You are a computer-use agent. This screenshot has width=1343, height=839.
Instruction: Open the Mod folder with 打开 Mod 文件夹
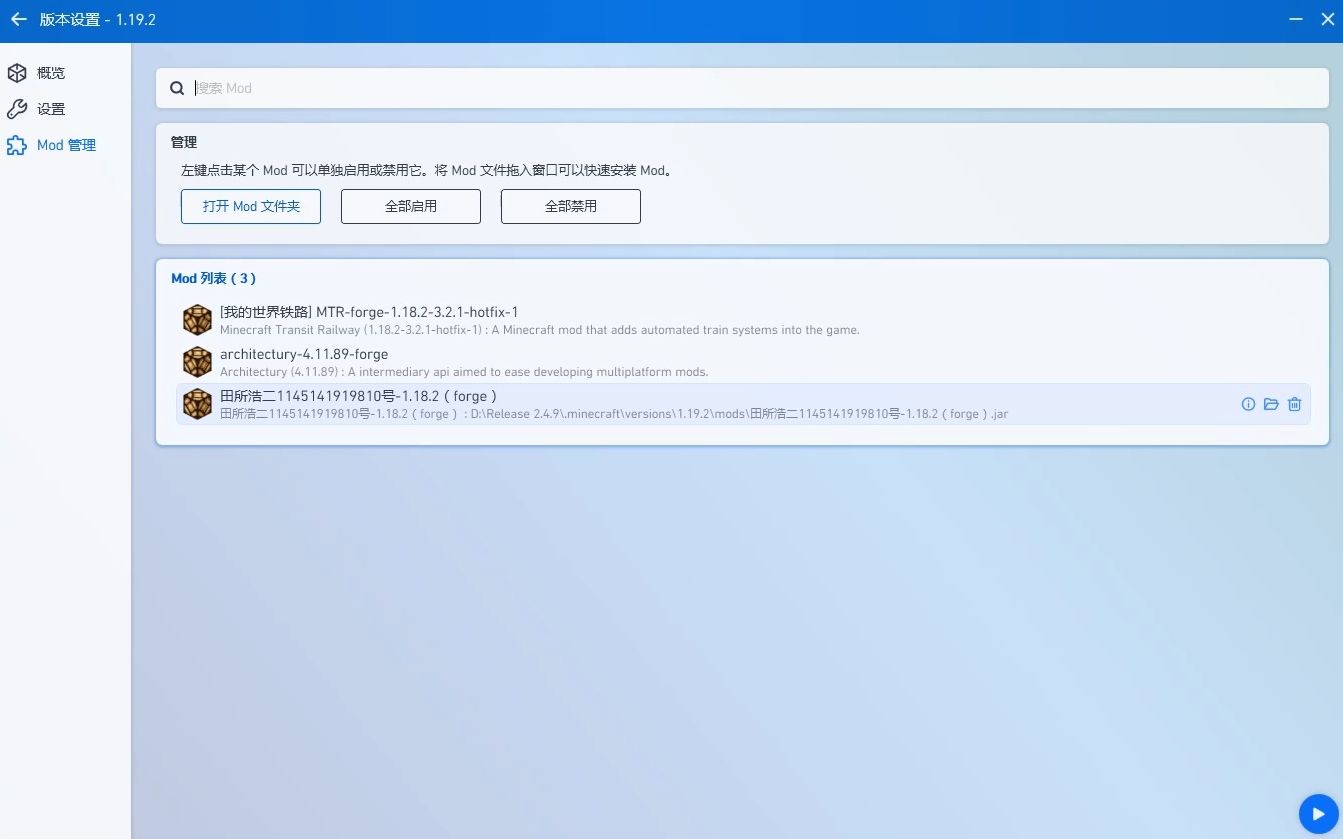(x=251, y=206)
